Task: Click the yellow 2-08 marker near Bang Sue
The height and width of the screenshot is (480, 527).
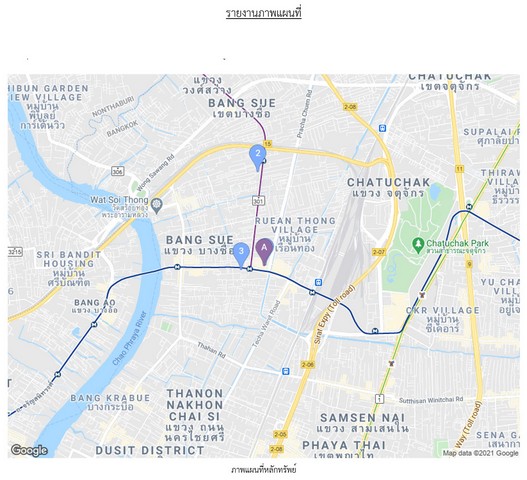Action: (350, 107)
